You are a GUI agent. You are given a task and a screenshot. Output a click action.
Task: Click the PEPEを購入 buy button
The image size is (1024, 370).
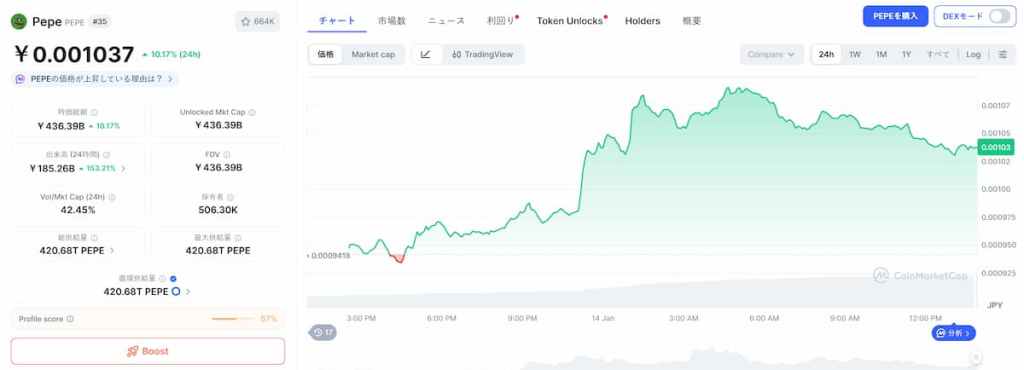point(895,16)
